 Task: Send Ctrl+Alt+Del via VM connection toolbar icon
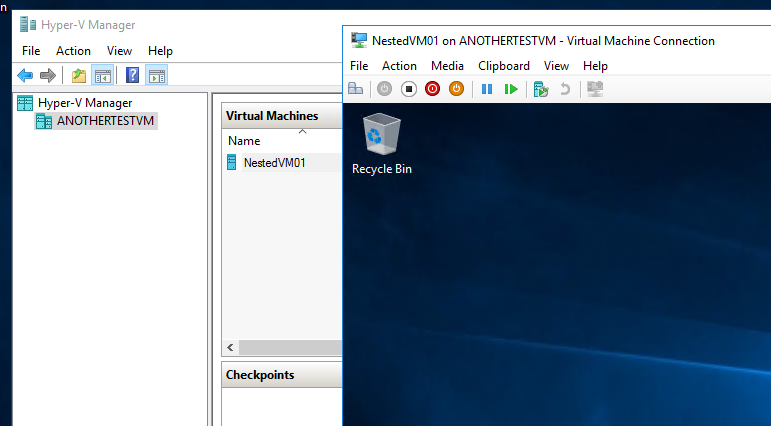pyautogui.click(x=356, y=89)
